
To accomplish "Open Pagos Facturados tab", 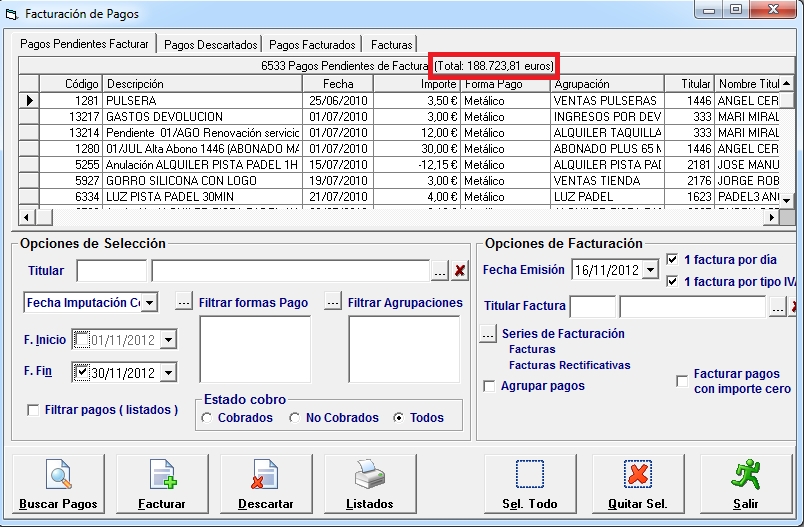I will pyautogui.click(x=312, y=45).
